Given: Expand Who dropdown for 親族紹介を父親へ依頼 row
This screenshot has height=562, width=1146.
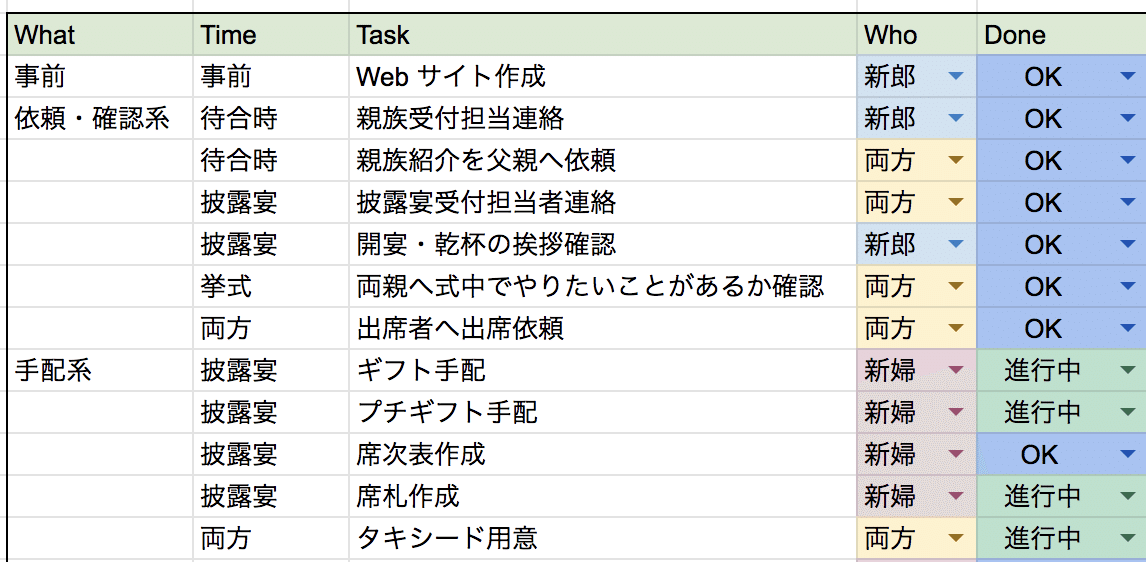Looking at the screenshot, I should 955,161.
